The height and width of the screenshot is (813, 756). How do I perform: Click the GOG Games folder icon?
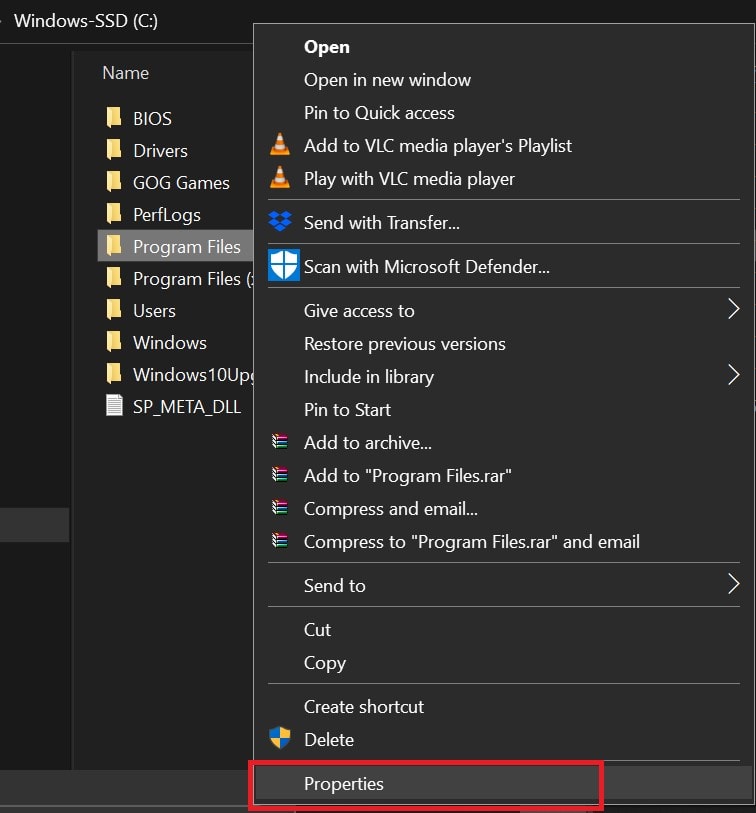click(x=114, y=182)
